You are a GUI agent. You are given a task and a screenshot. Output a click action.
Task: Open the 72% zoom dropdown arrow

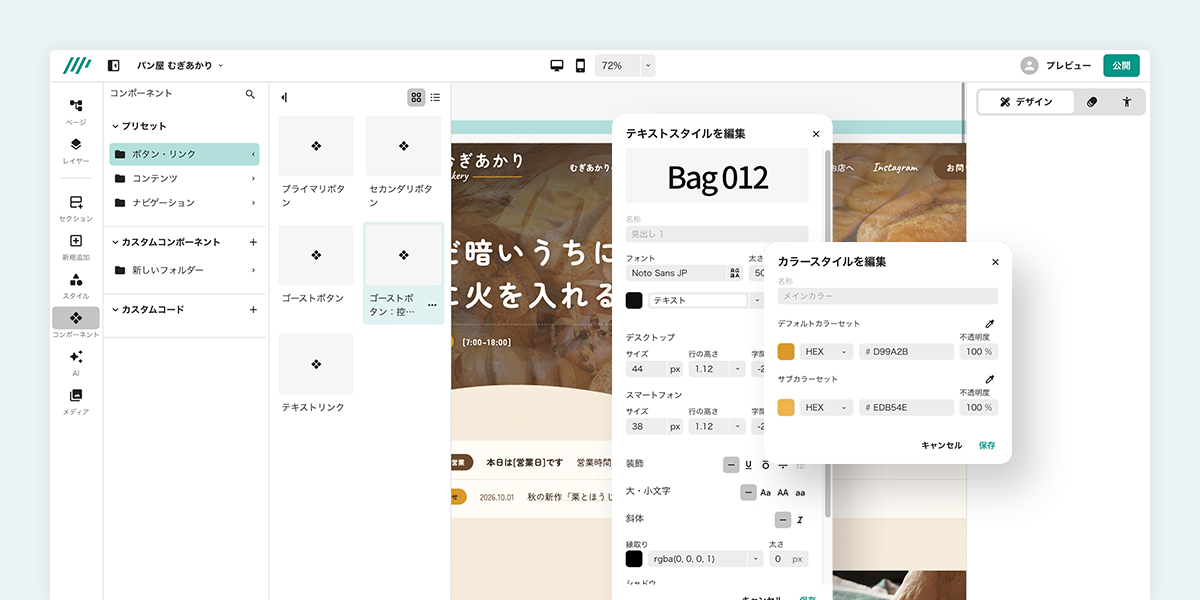click(648, 65)
